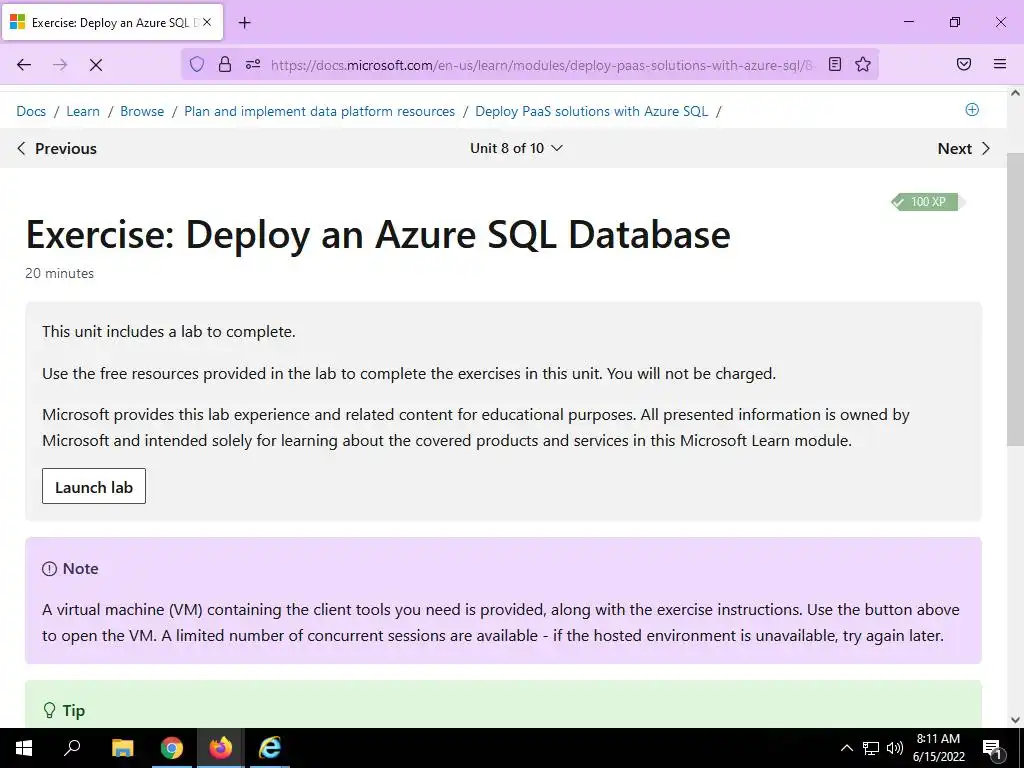Click the Firefox taskbar icon
The image size is (1024, 768).
pyautogui.click(x=220, y=748)
